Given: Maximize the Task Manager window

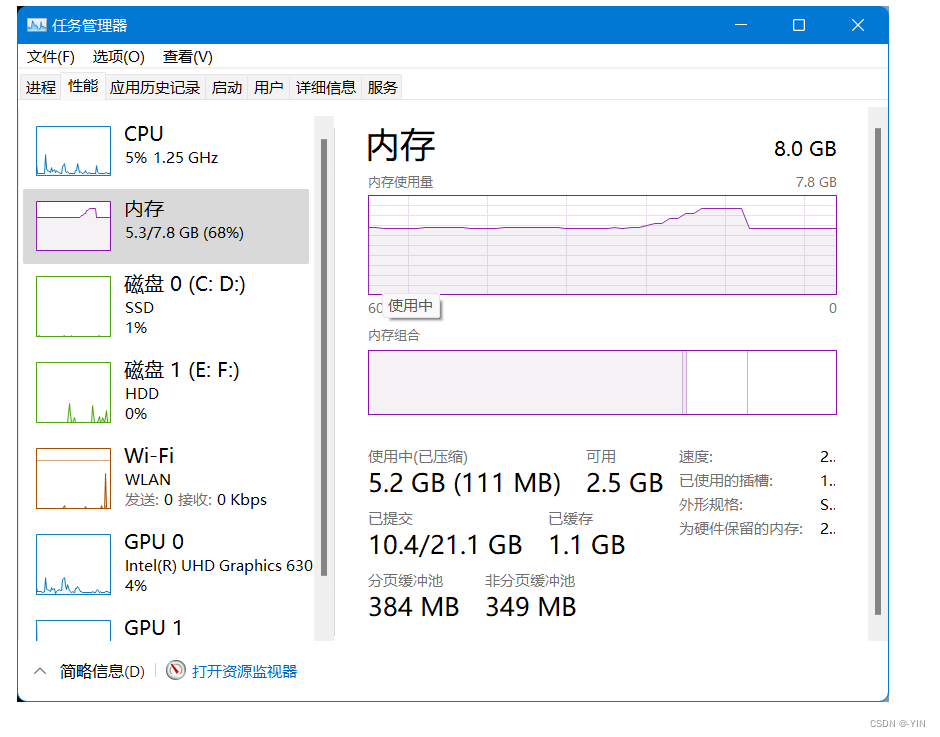Looking at the screenshot, I should [799, 25].
